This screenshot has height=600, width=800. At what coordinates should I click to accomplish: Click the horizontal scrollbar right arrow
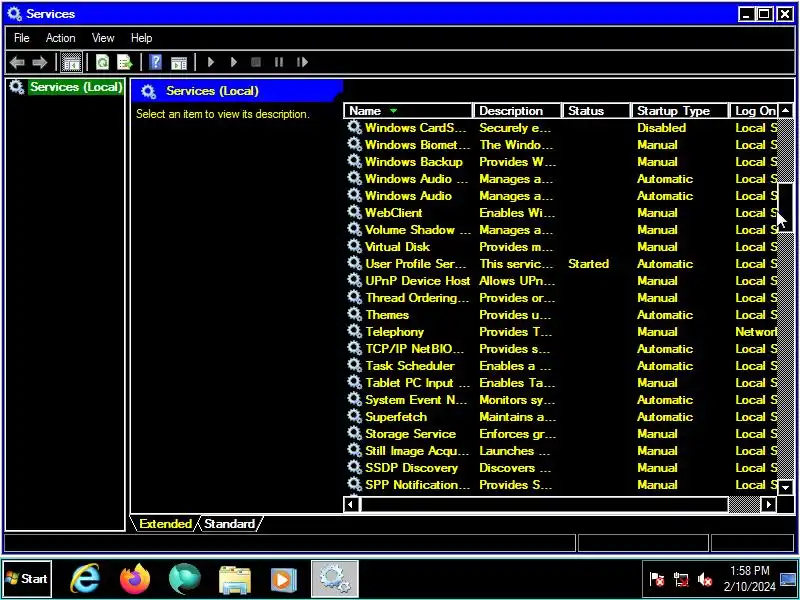pyautogui.click(x=769, y=505)
